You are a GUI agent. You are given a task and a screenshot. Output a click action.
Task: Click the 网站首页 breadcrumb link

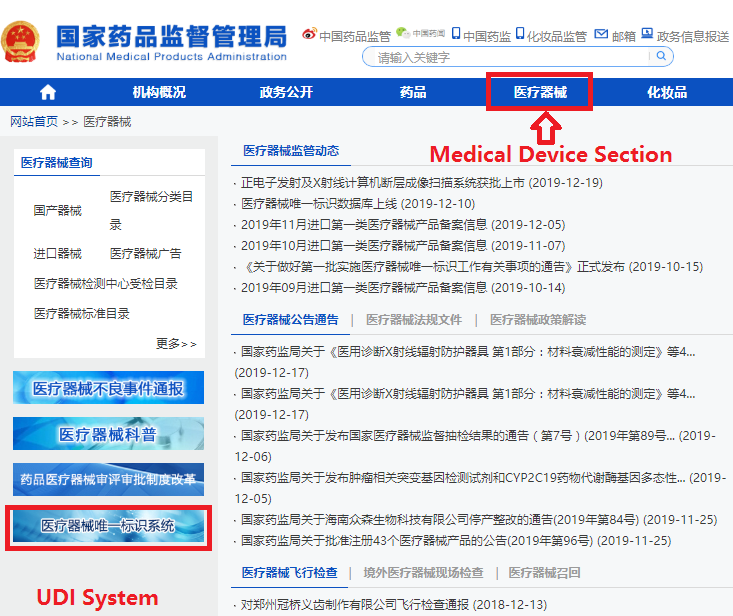coord(34,122)
